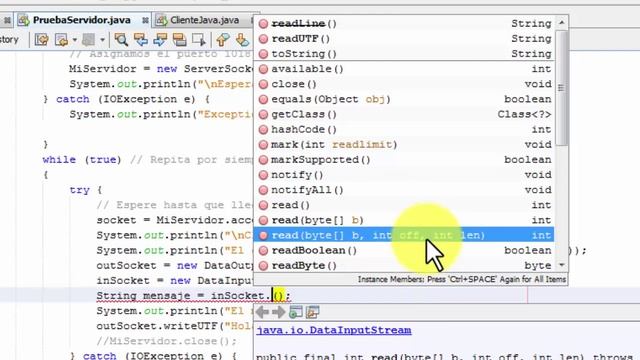Screen dimensions: 640x360
Task: Click the Back navigation toolbar icon
Action: 62,40
